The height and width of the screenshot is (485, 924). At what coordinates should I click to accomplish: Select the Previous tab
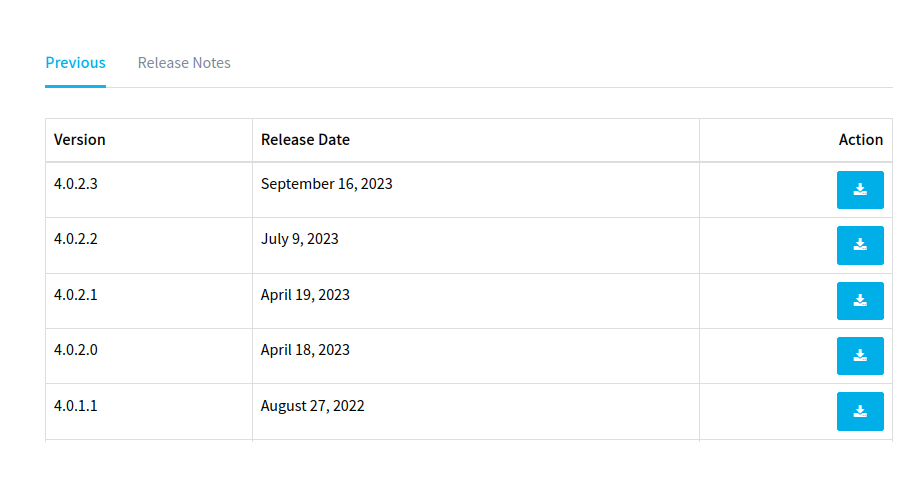(75, 62)
